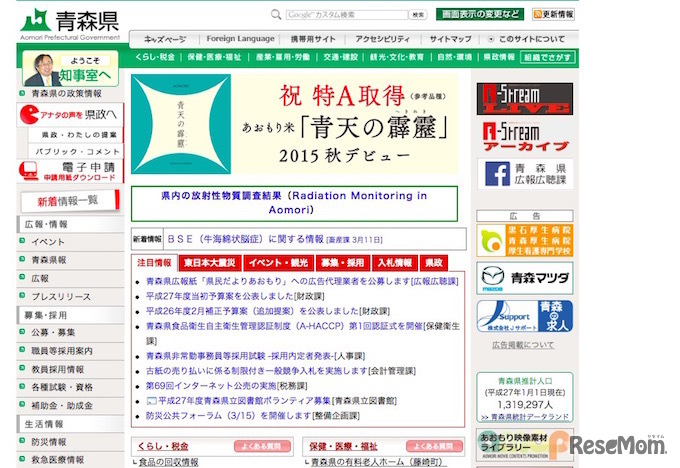
Task: Select くらし・税金 in green navigation
Action: 155,57
